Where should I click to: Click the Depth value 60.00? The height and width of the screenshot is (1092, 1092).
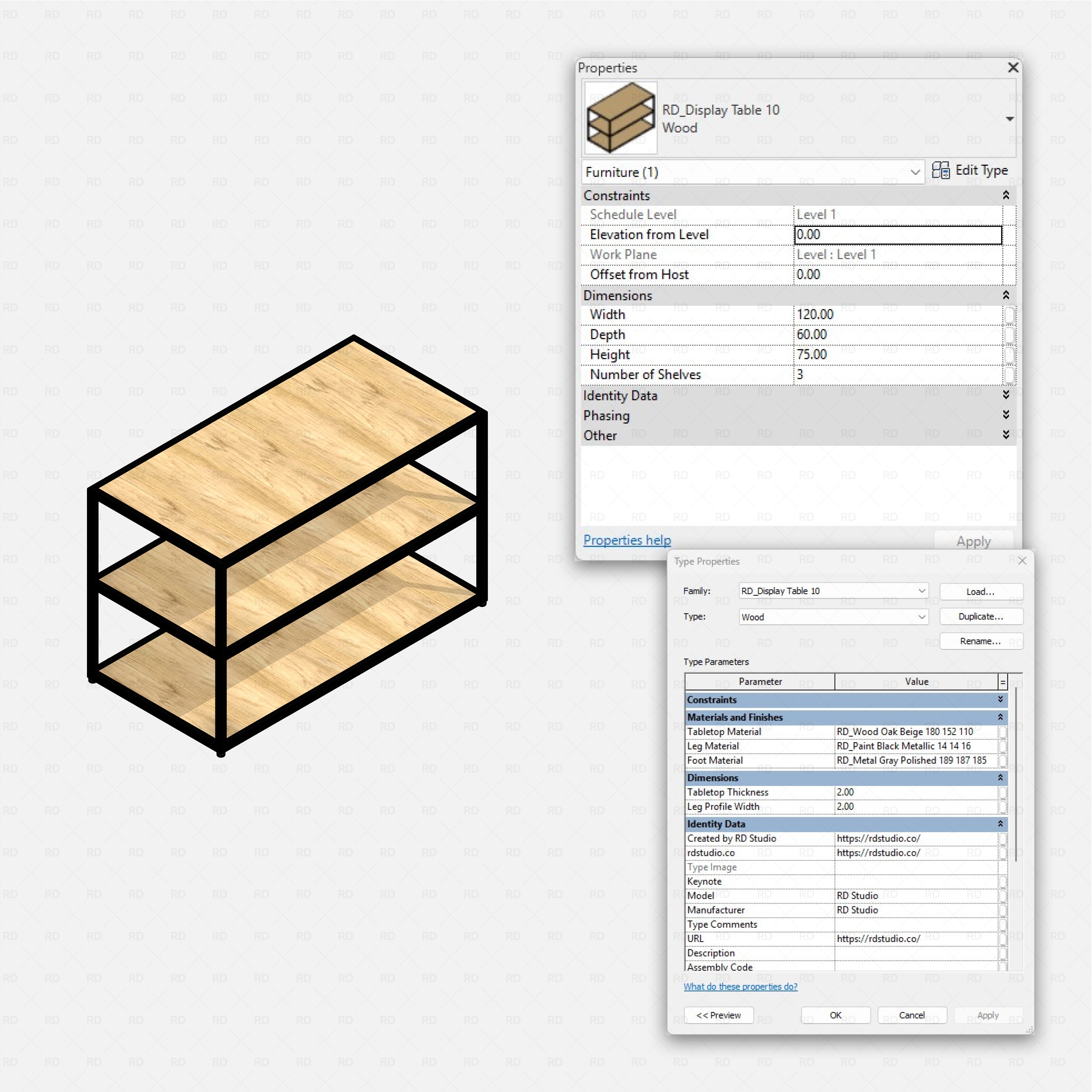click(898, 335)
